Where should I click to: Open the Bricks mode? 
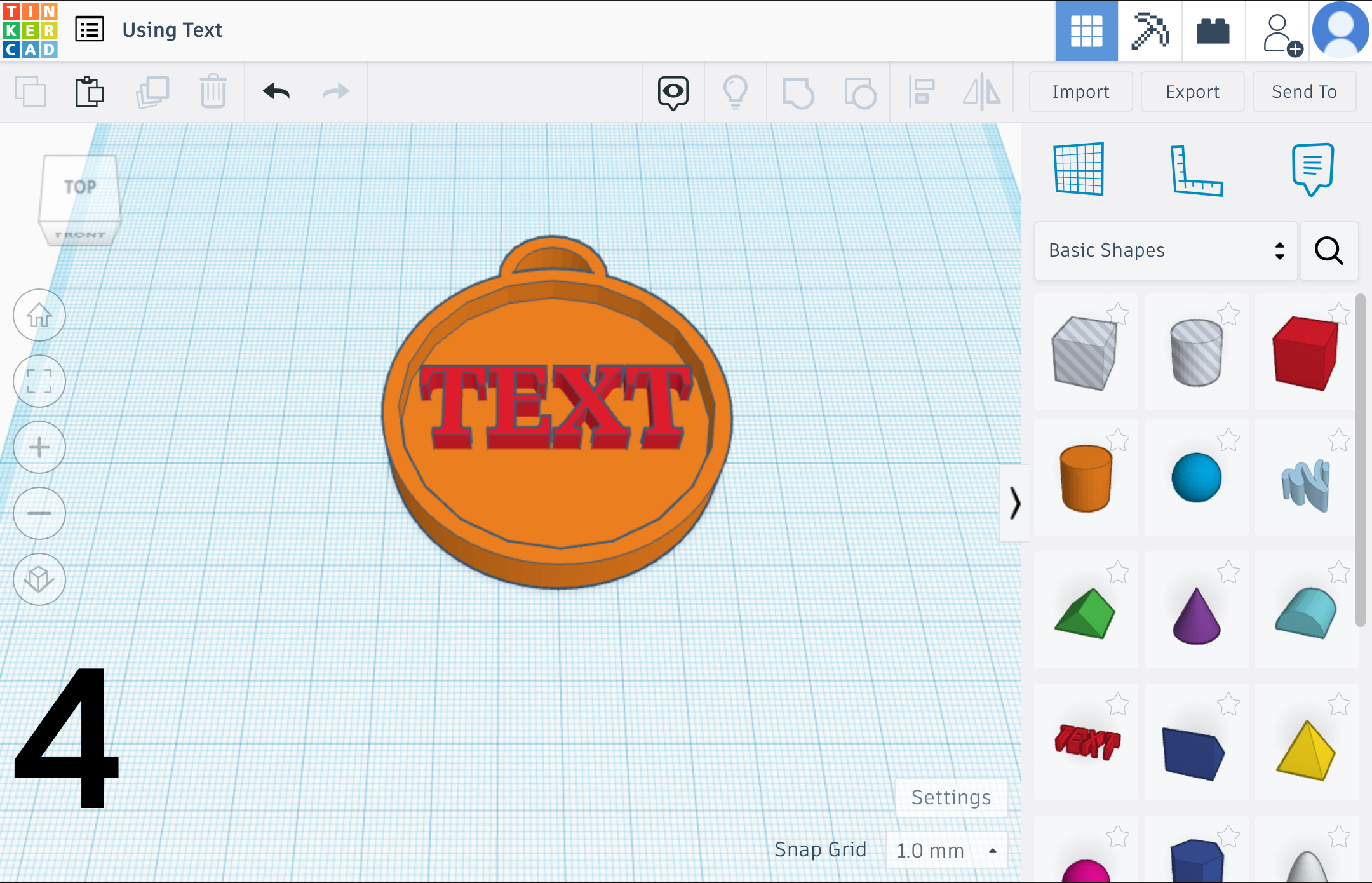click(x=1213, y=30)
